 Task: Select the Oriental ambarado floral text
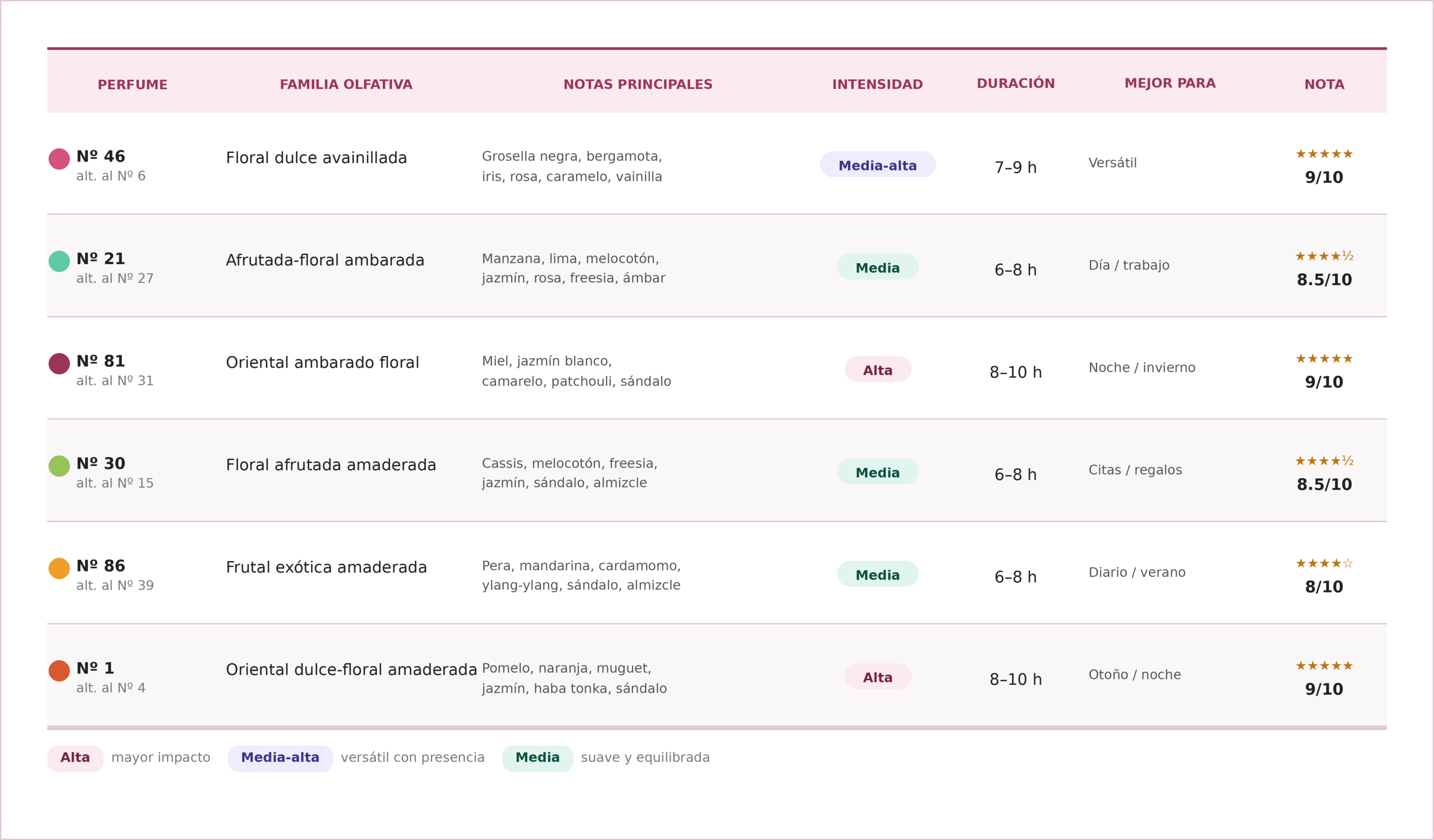pyautogui.click(x=322, y=363)
